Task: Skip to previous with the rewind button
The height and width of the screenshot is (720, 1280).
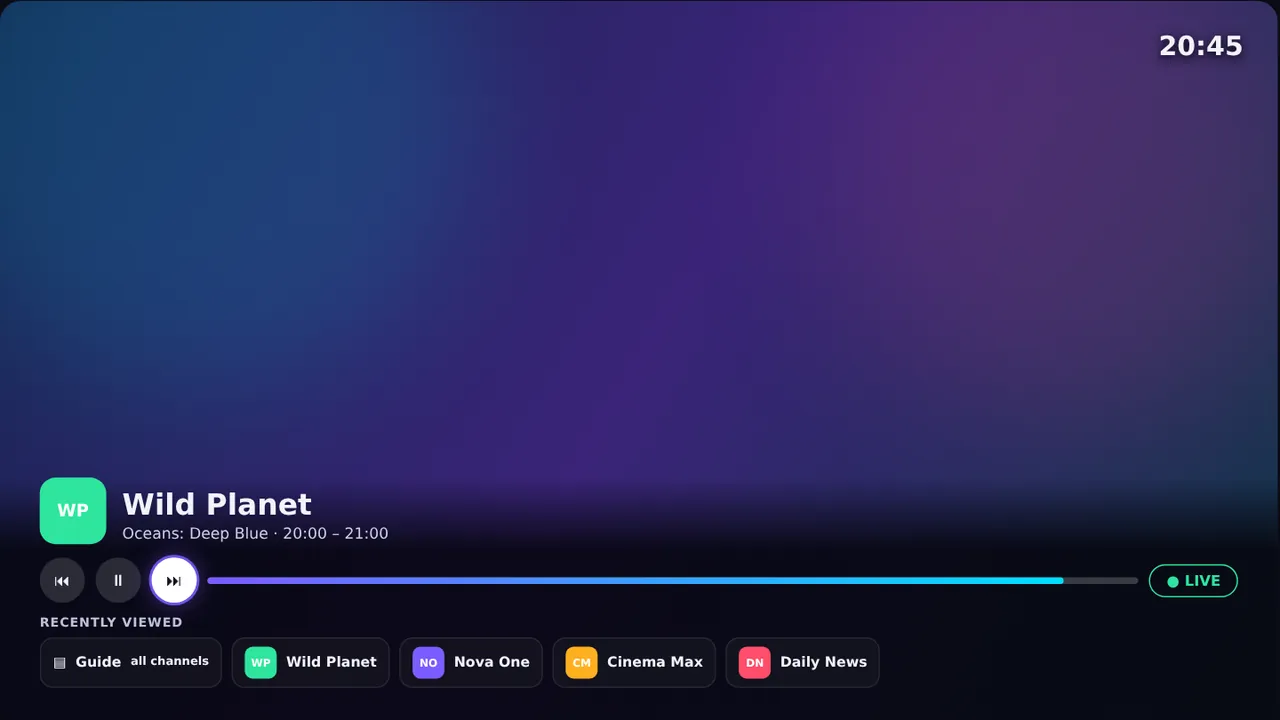Action: 62,581
